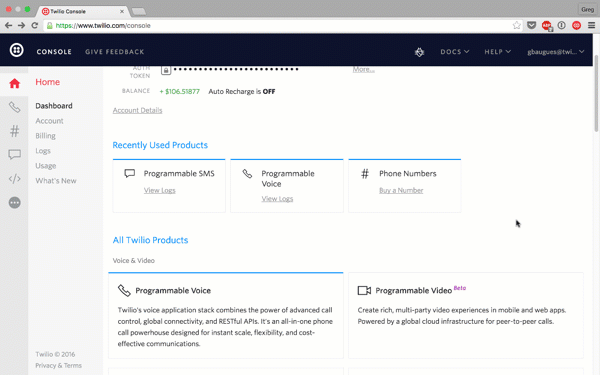Click the page vertical scrollbar
This screenshot has width=600, height=375.
coord(596,94)
